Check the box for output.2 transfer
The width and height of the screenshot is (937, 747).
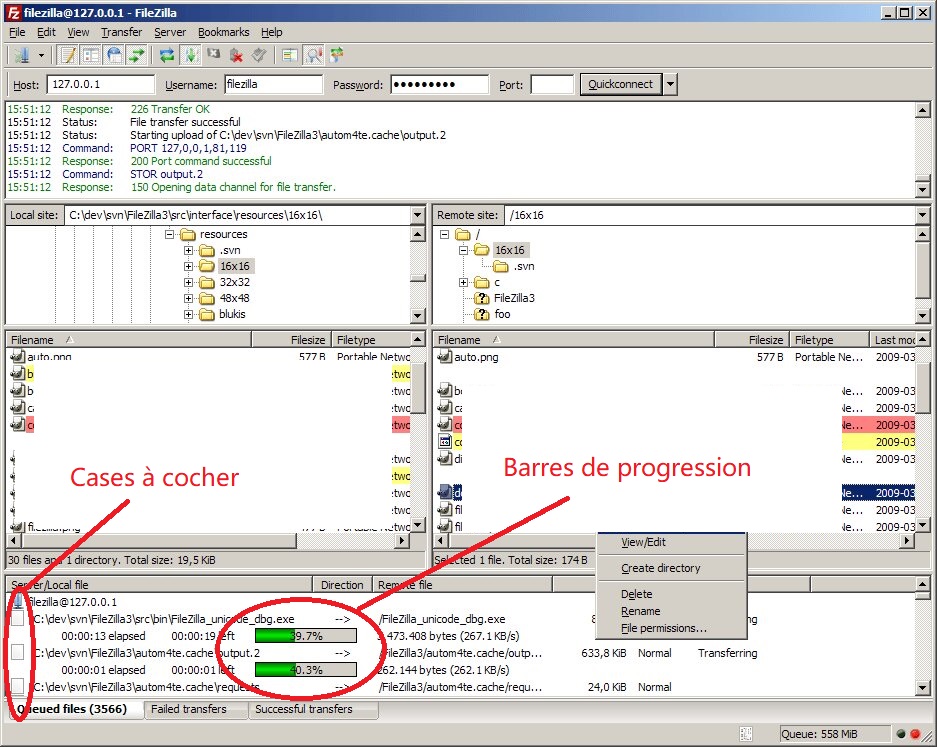coord(18,653)
